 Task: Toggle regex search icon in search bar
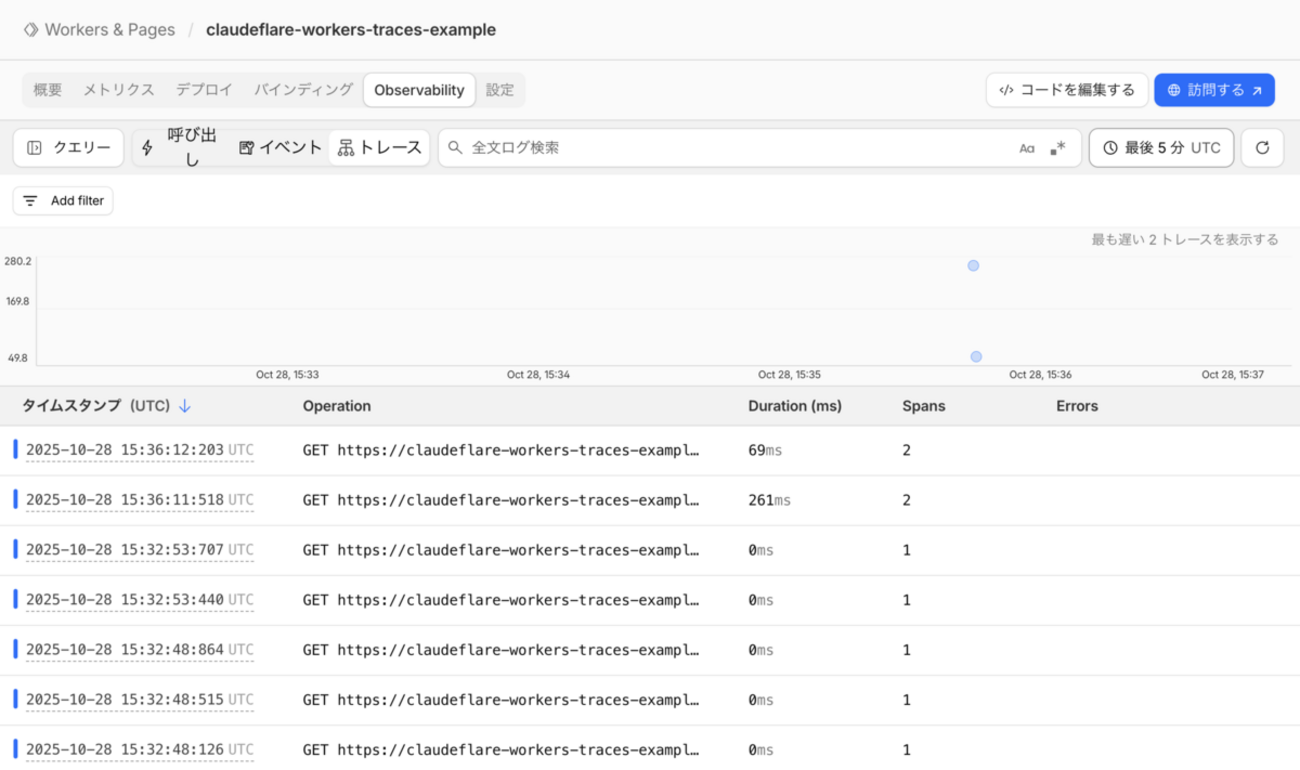click(1058, 148)
